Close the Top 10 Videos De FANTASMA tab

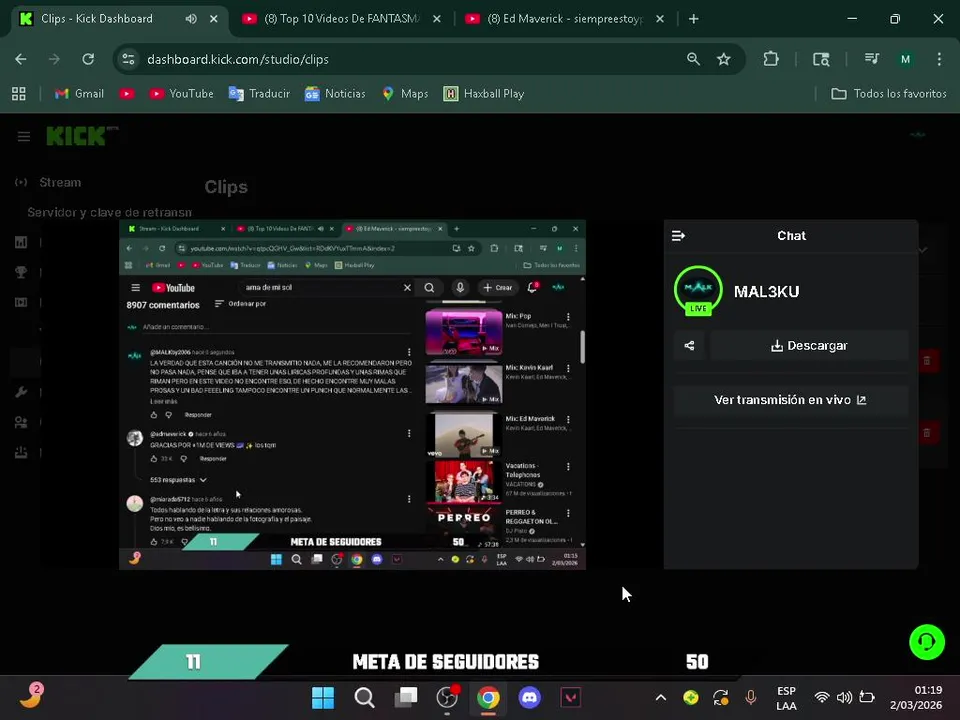(437, 19)
